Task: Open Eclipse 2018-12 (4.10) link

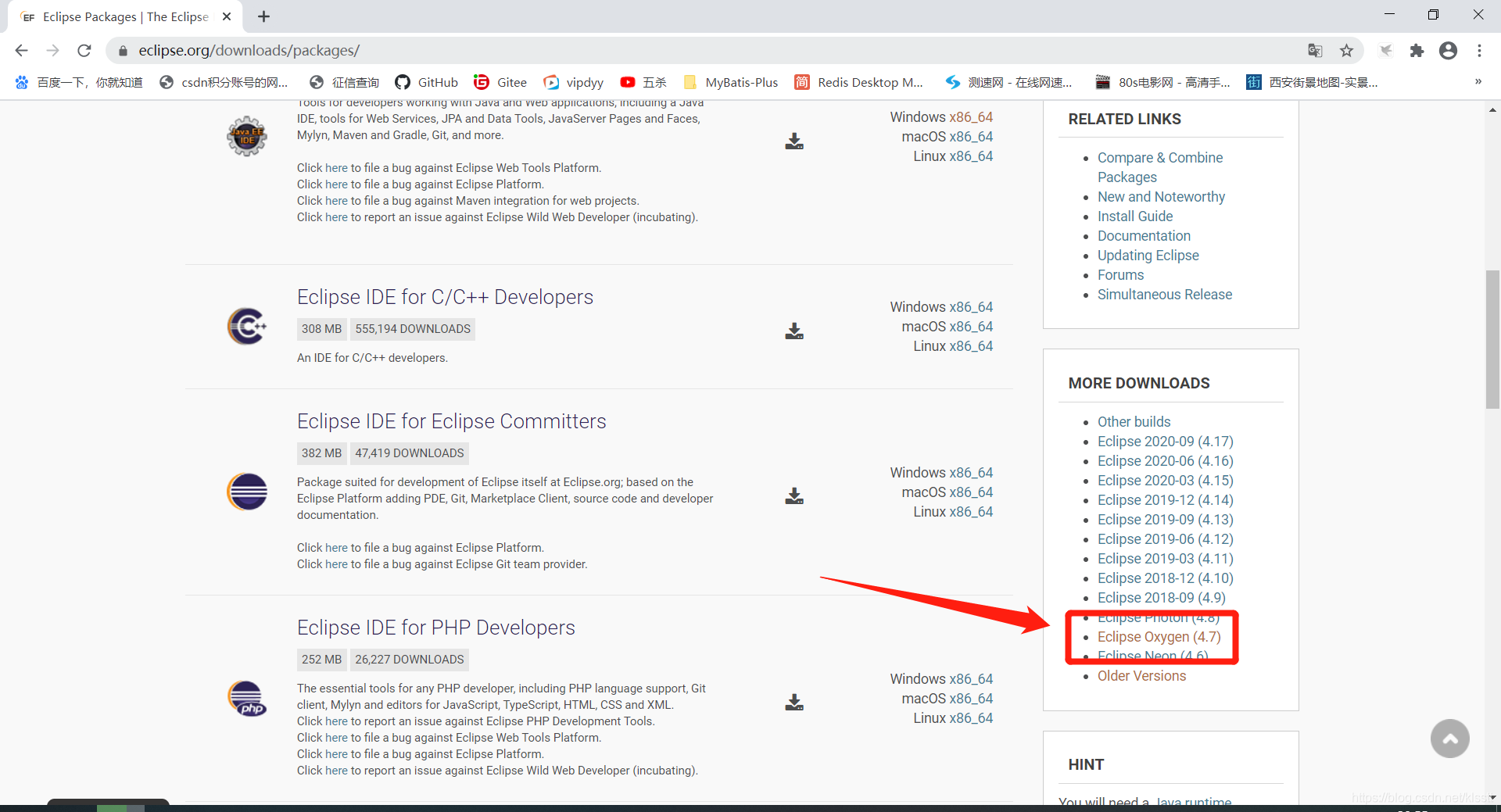Action: coord(1166,578)
